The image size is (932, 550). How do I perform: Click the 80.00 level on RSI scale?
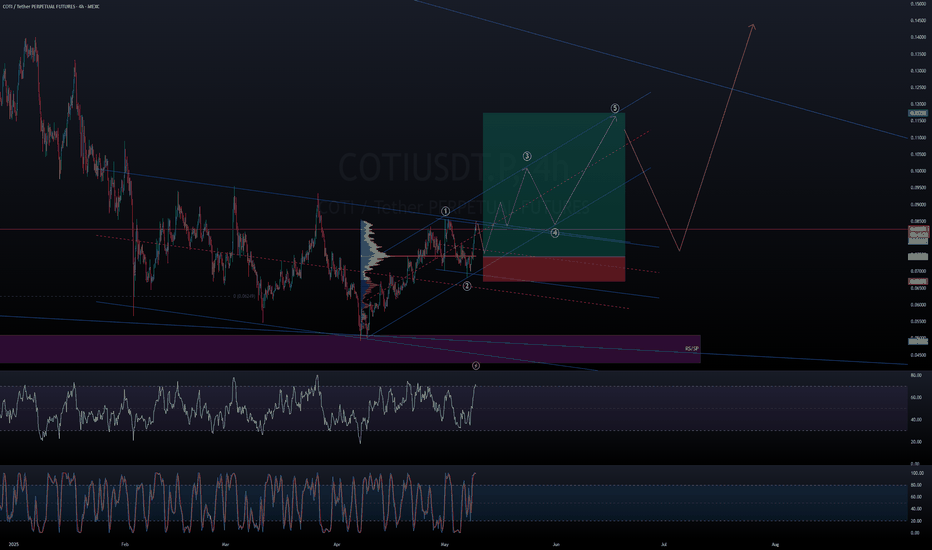point(917,376)
